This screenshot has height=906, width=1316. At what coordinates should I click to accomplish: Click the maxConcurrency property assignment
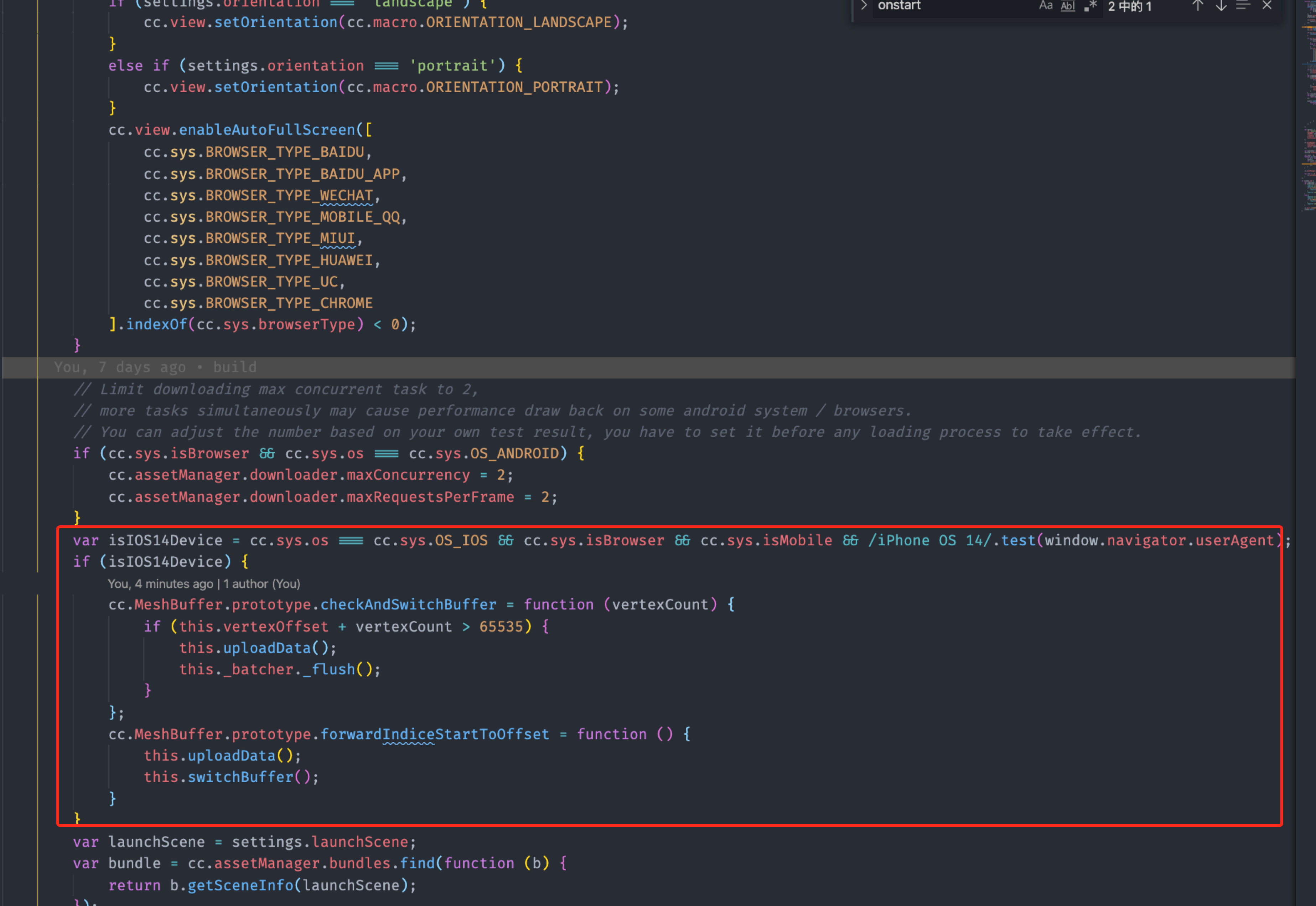coord(408,475)
